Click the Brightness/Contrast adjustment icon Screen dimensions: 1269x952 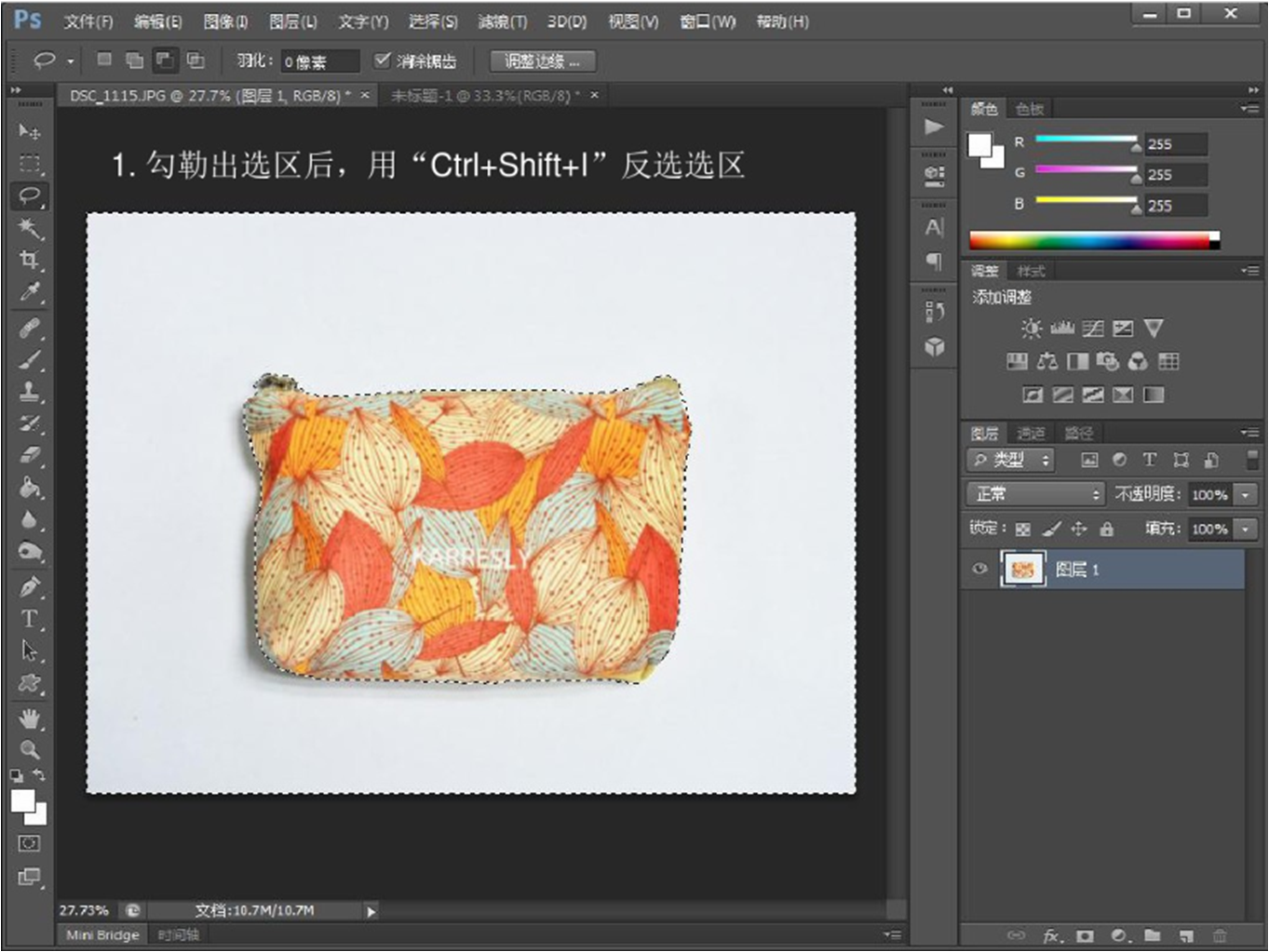(x=1032, y=329)
